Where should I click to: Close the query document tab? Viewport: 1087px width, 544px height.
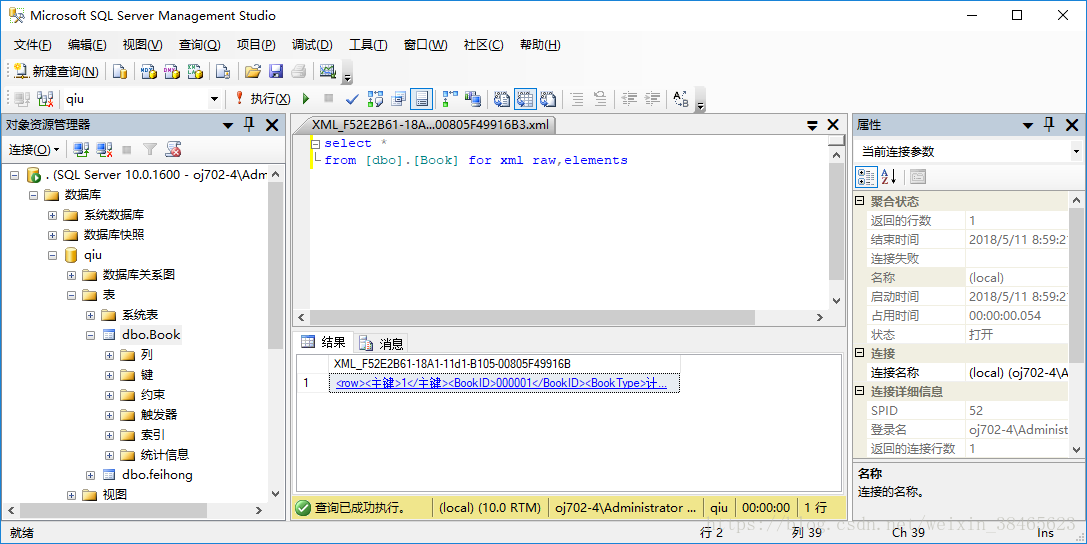[833, 125]
